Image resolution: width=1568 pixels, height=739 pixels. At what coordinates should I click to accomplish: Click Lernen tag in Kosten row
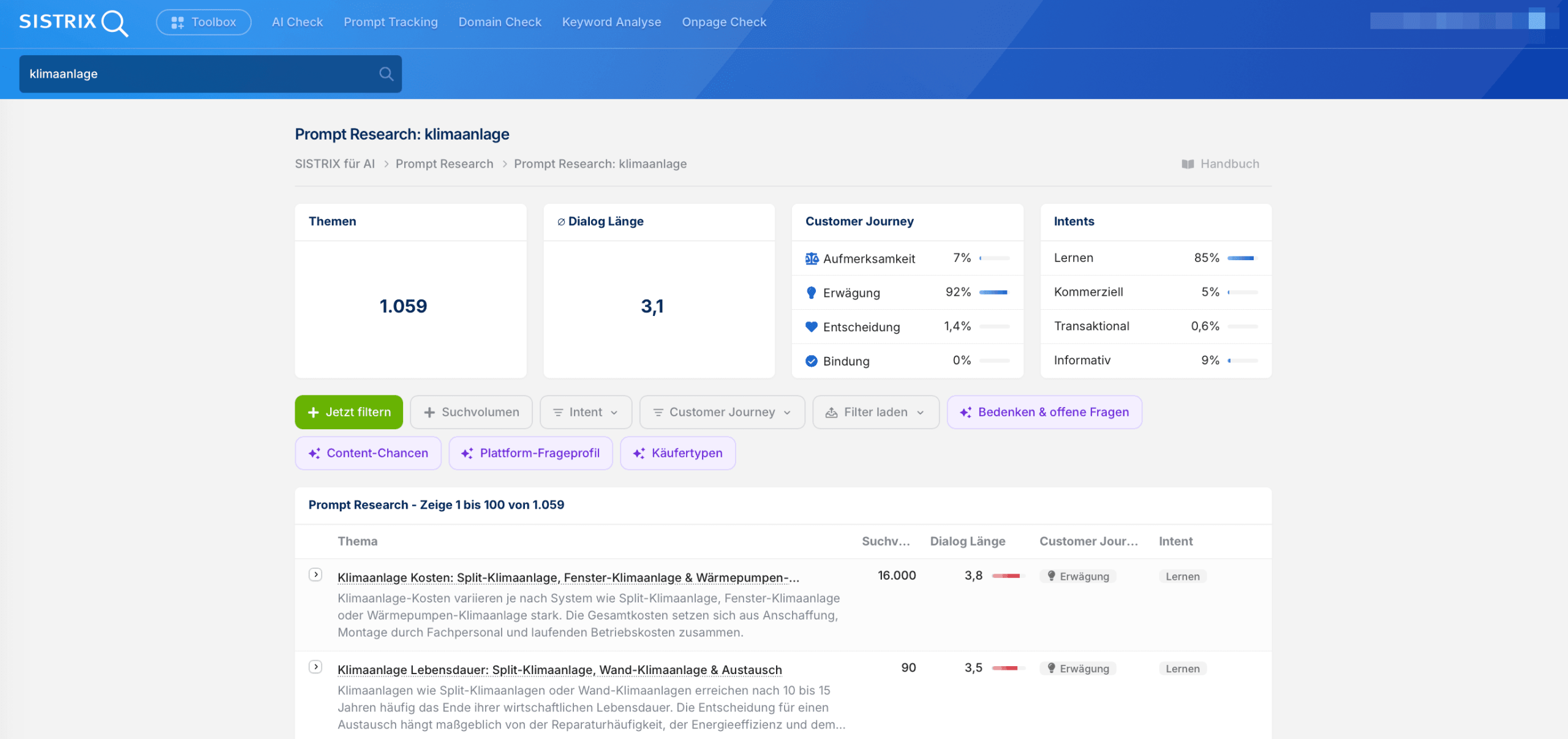[x=1183, y=576]
